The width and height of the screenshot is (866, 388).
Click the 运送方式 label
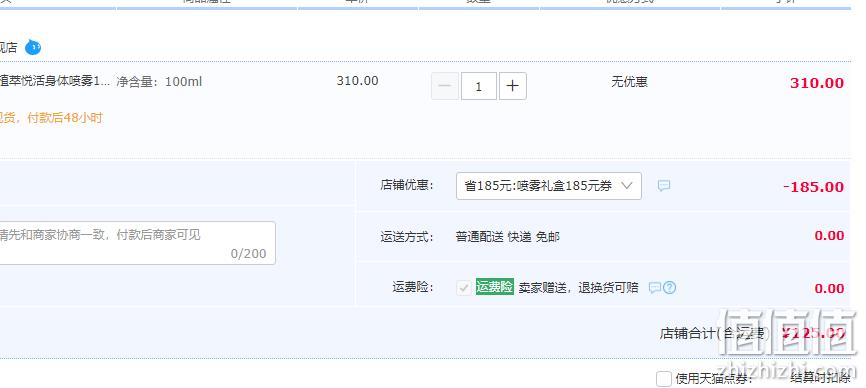tap(408, 237)
